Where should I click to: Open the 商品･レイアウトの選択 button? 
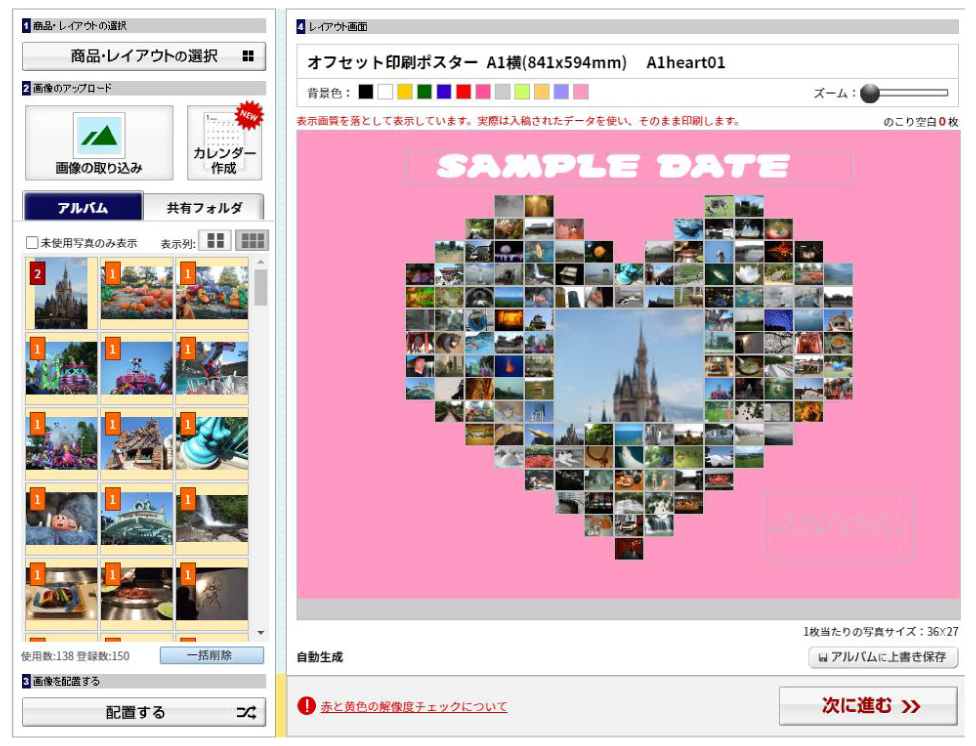coord(144,56)
